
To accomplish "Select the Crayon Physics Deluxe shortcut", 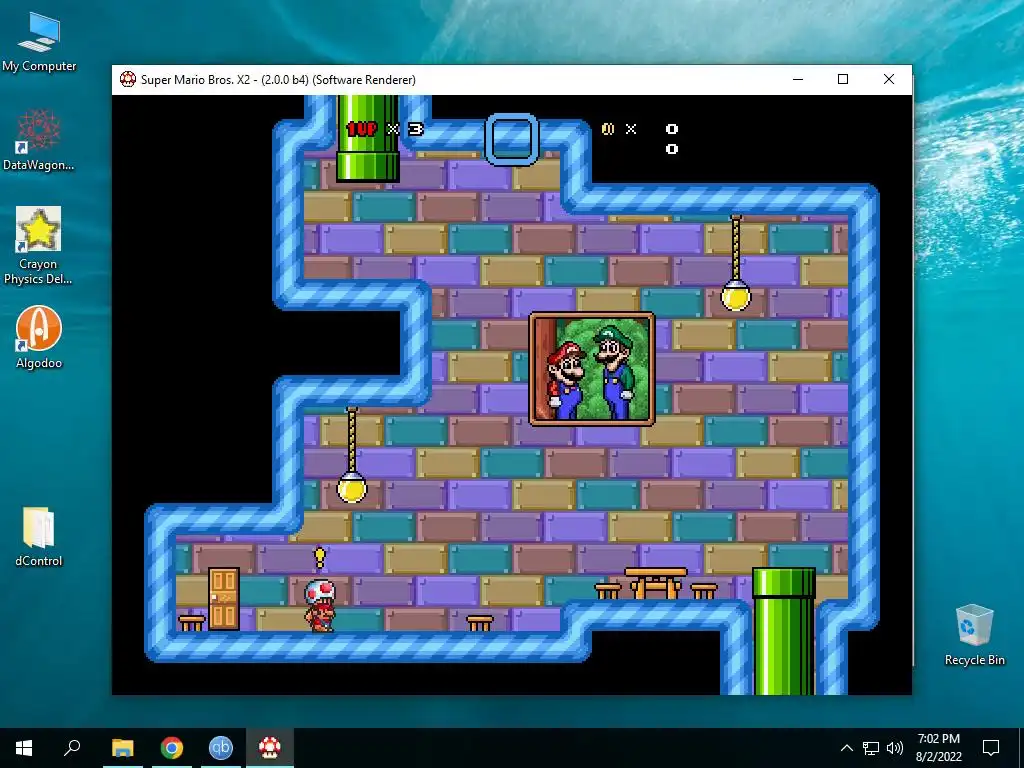I will coord(39,246).
